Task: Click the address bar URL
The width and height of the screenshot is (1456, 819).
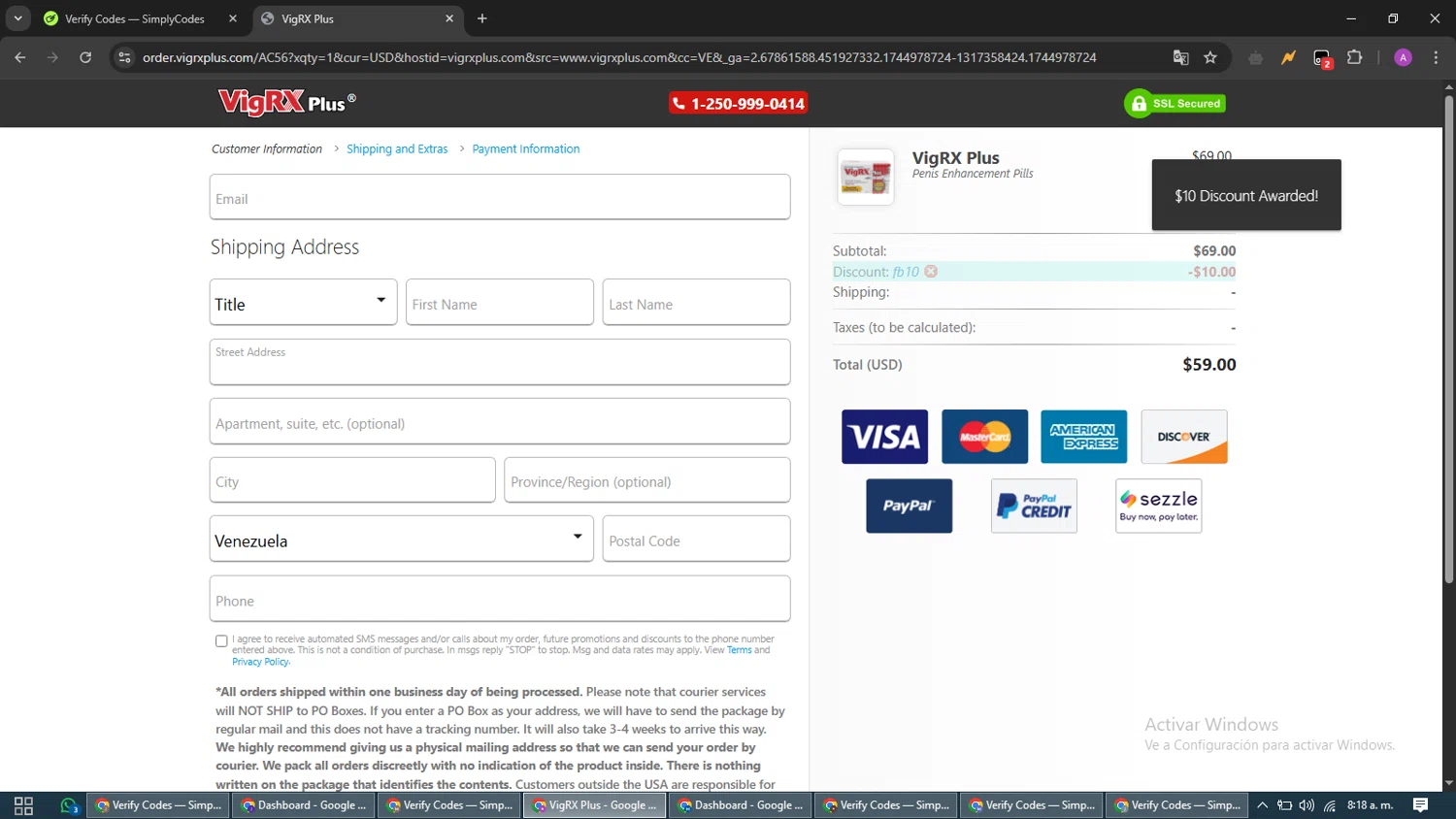Action: coord(619,57)
